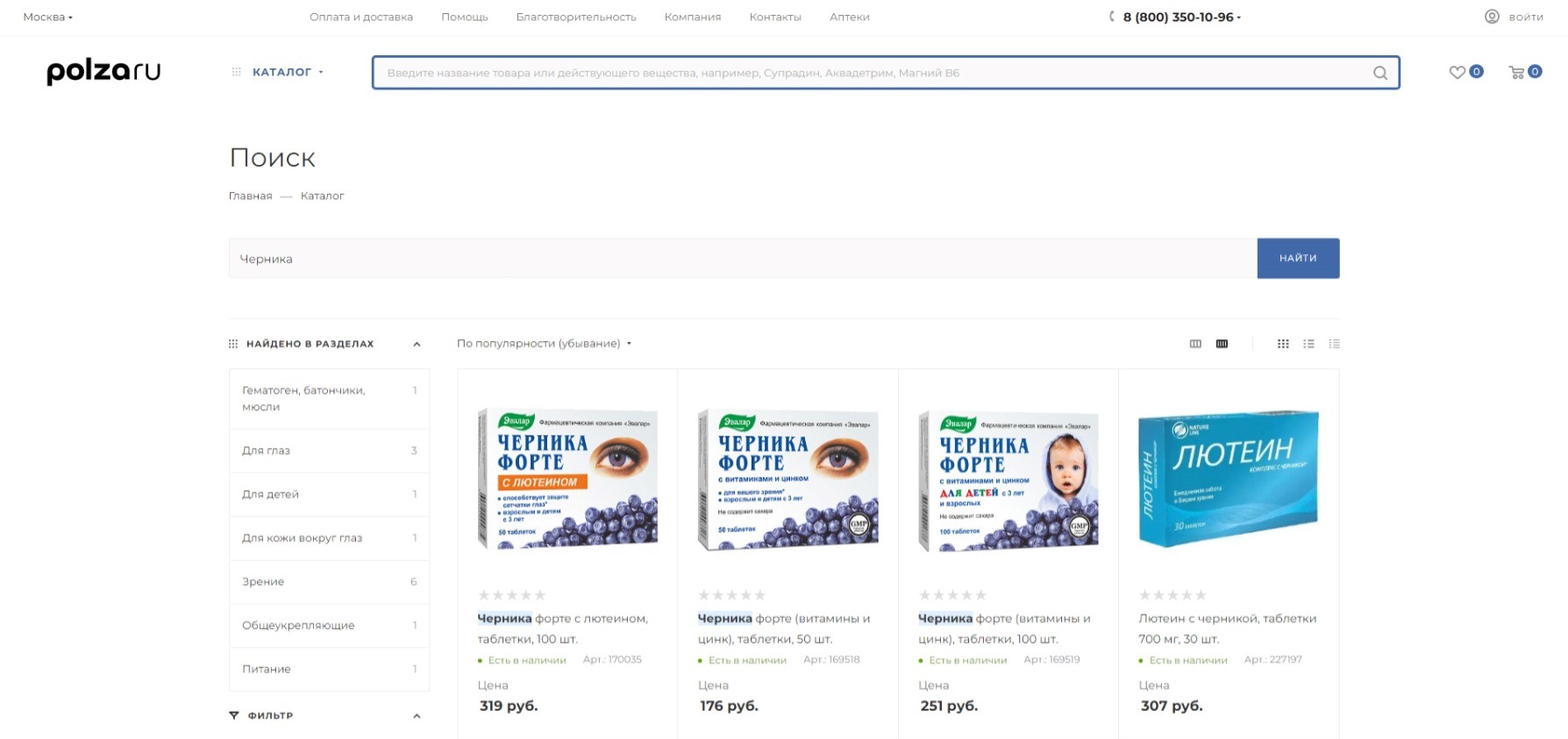Switch to four-column product view
This screenshot has height=739, width=1568.
[1222, 344]
